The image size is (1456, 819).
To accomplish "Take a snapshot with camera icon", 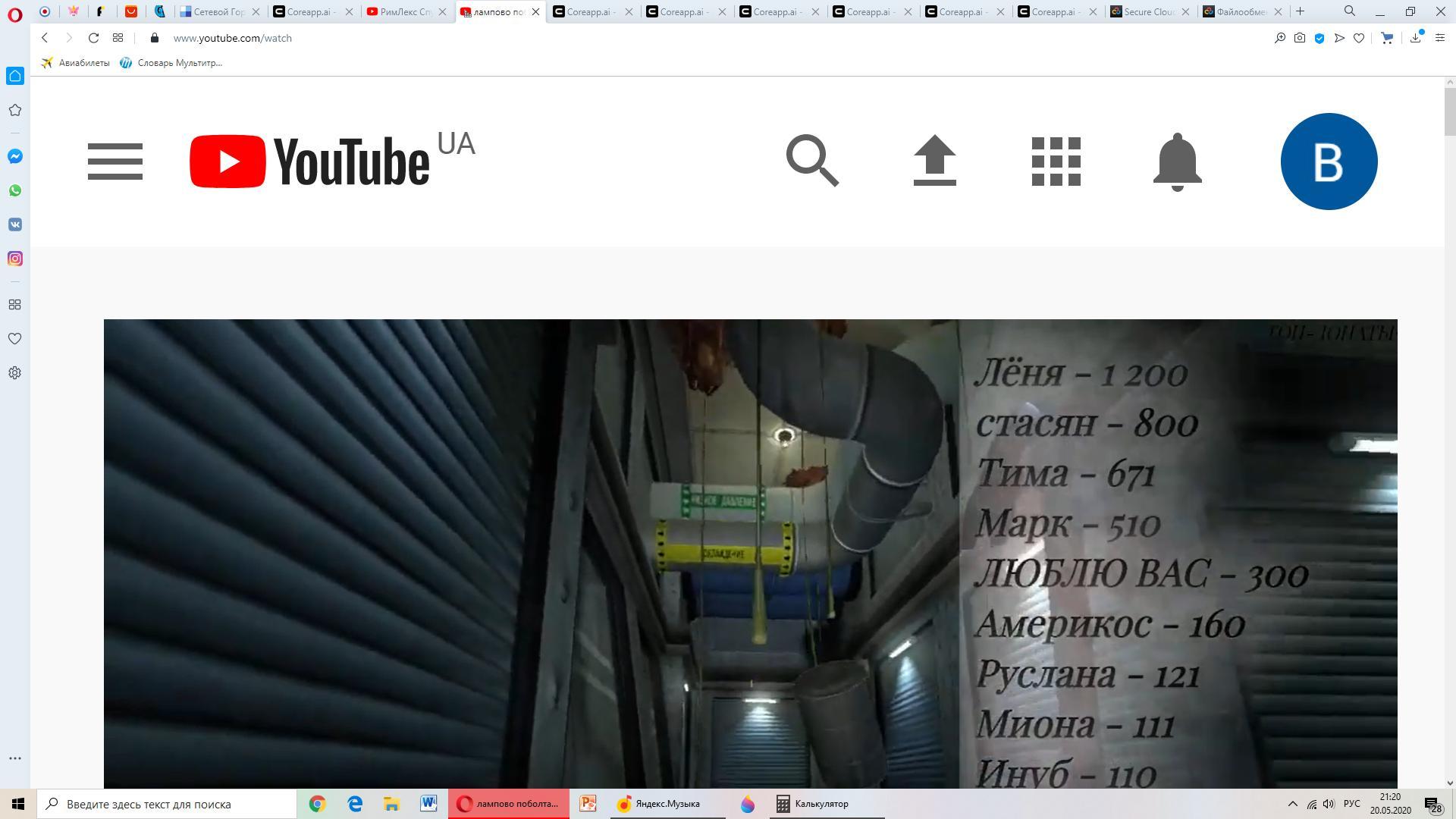I will (1300, 38).
